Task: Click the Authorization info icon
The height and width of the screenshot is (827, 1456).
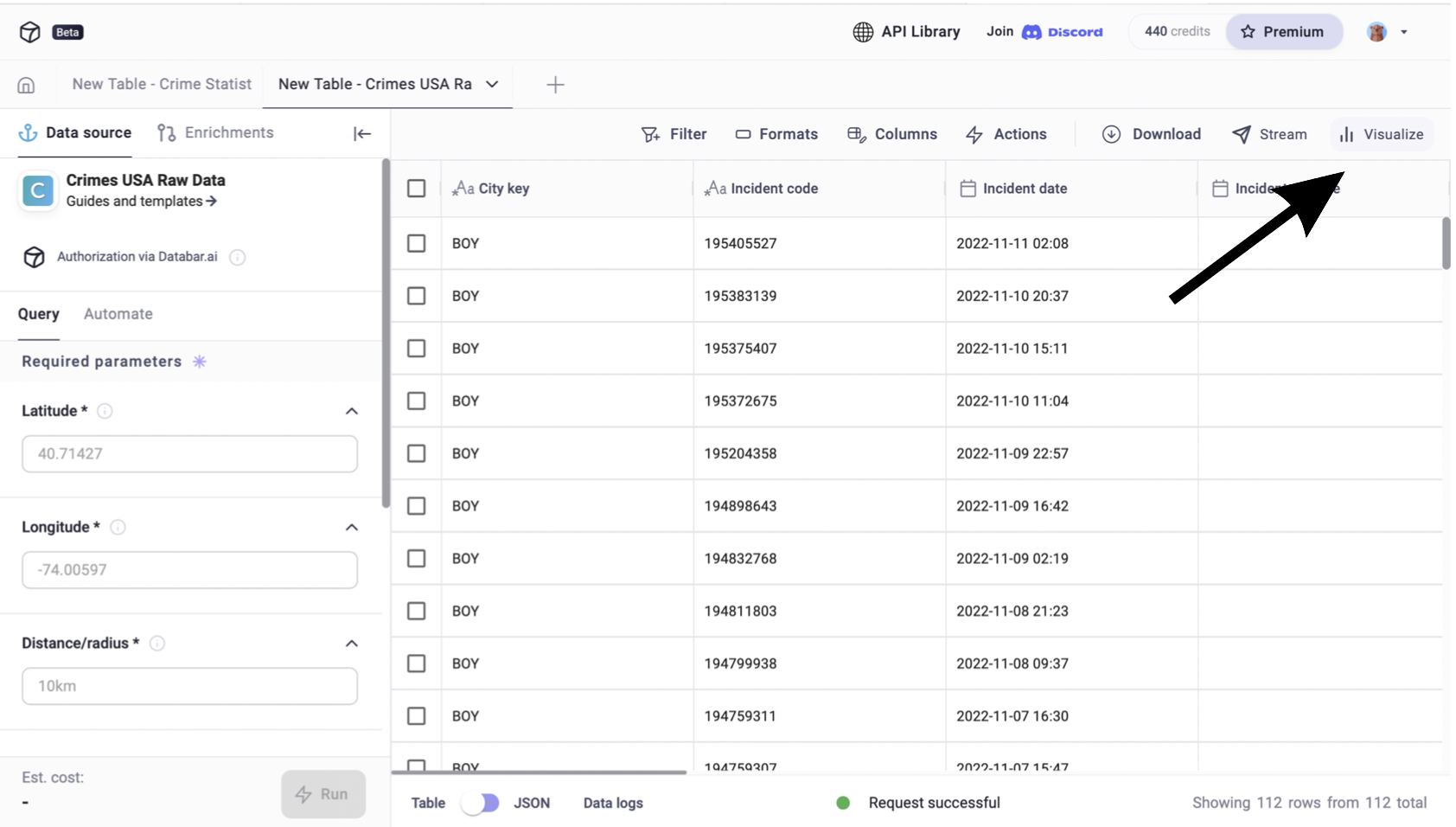Action: 238,257
